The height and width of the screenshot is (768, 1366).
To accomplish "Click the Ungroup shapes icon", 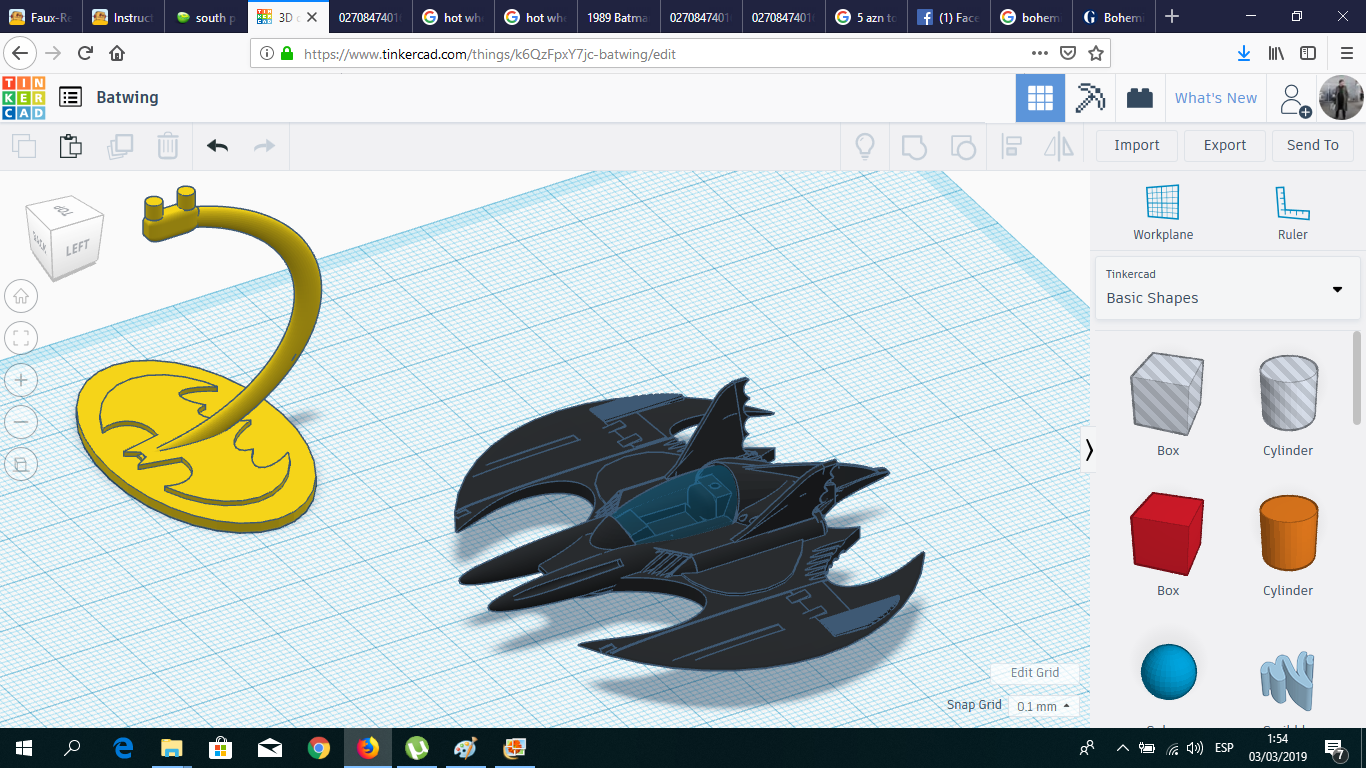I will point(962,146).
